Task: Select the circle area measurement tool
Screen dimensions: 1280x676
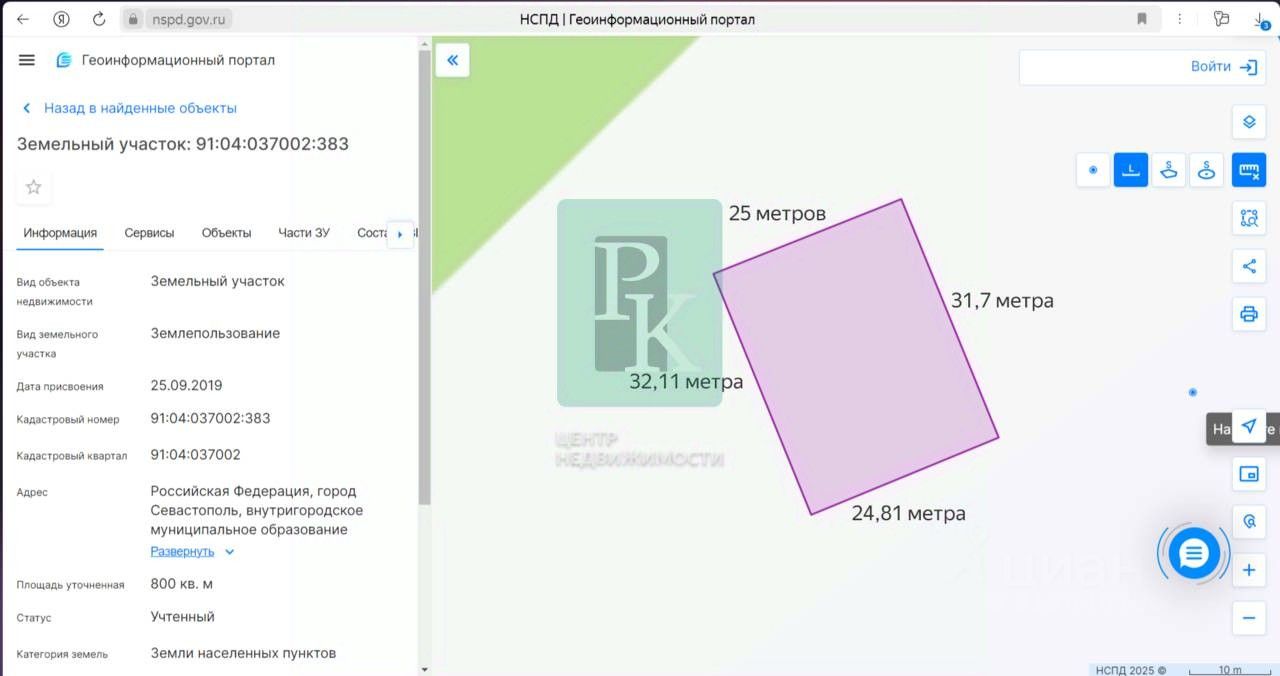Action: point(1207,170)
